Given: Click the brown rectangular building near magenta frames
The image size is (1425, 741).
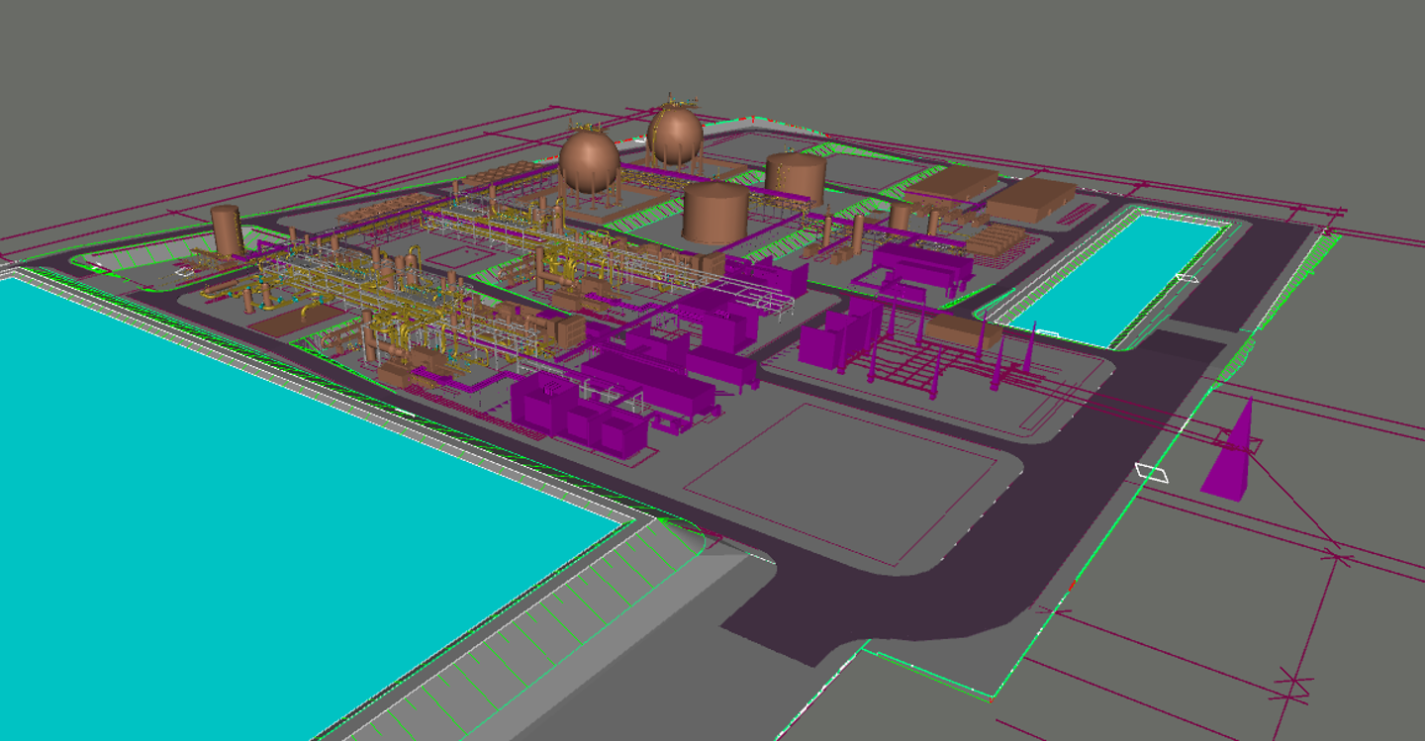Looking at the screenshot, I should [962, 331].
